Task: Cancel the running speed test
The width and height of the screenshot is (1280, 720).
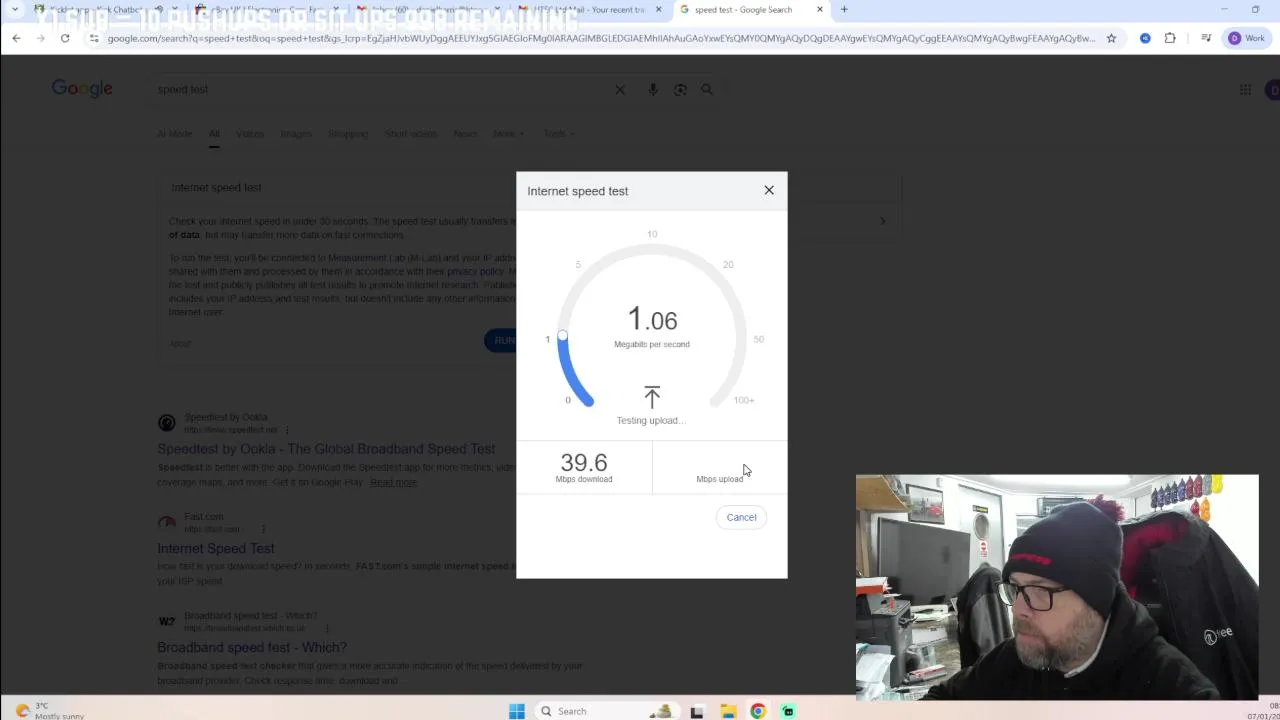Action: [x=741, y=517]
